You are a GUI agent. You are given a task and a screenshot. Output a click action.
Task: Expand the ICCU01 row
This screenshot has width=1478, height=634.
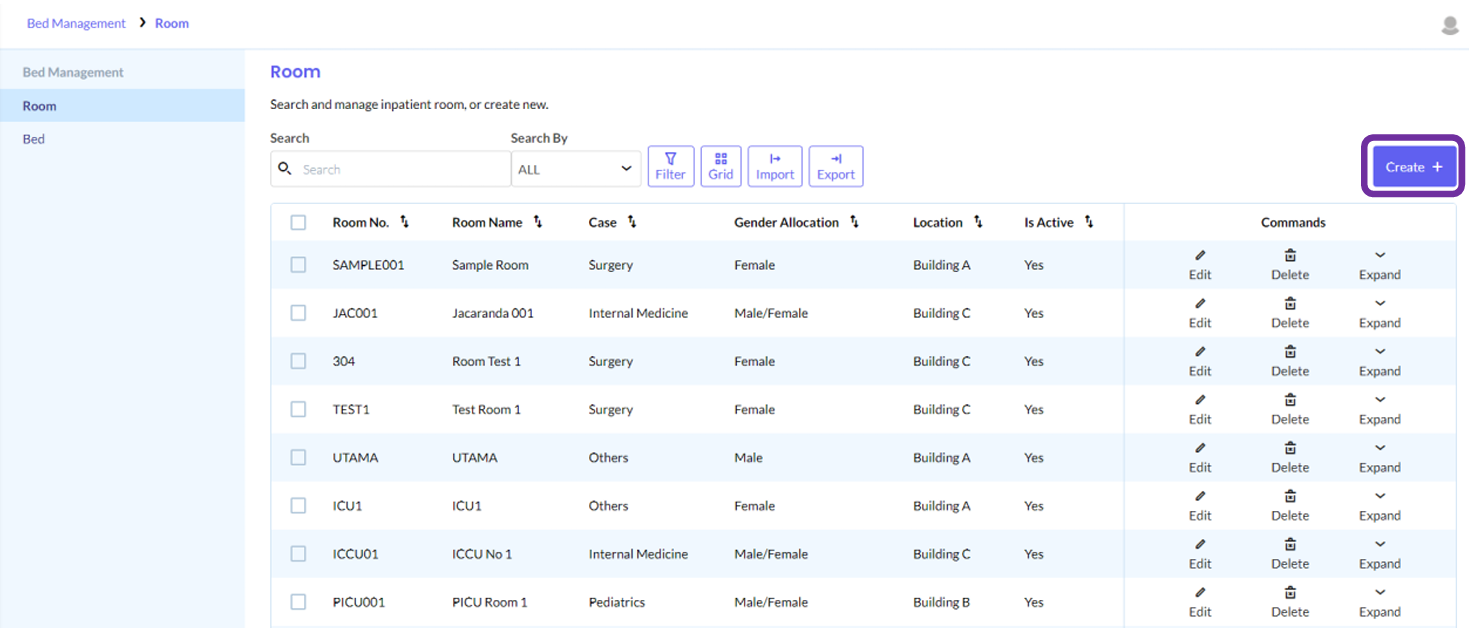click(1380, 553)
